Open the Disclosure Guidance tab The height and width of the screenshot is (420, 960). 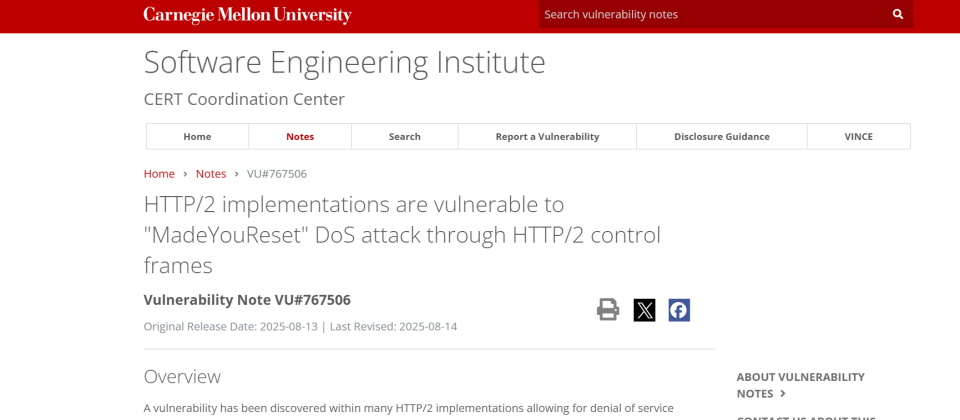tap(721, 137)
